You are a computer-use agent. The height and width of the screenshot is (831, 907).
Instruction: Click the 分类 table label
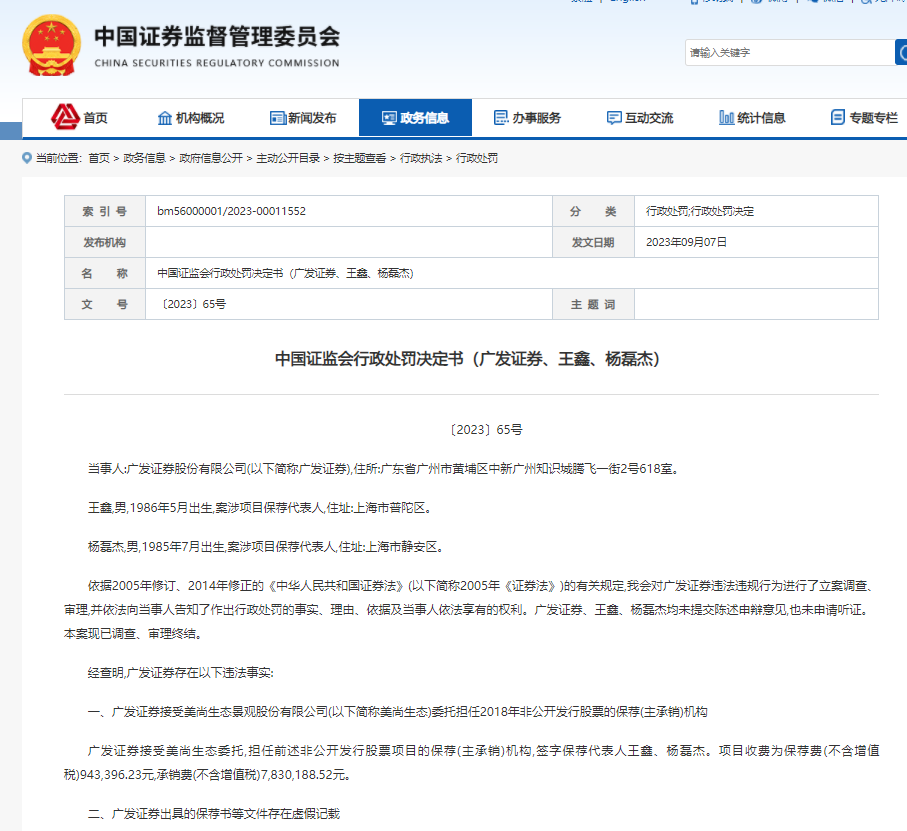point(593,211)
